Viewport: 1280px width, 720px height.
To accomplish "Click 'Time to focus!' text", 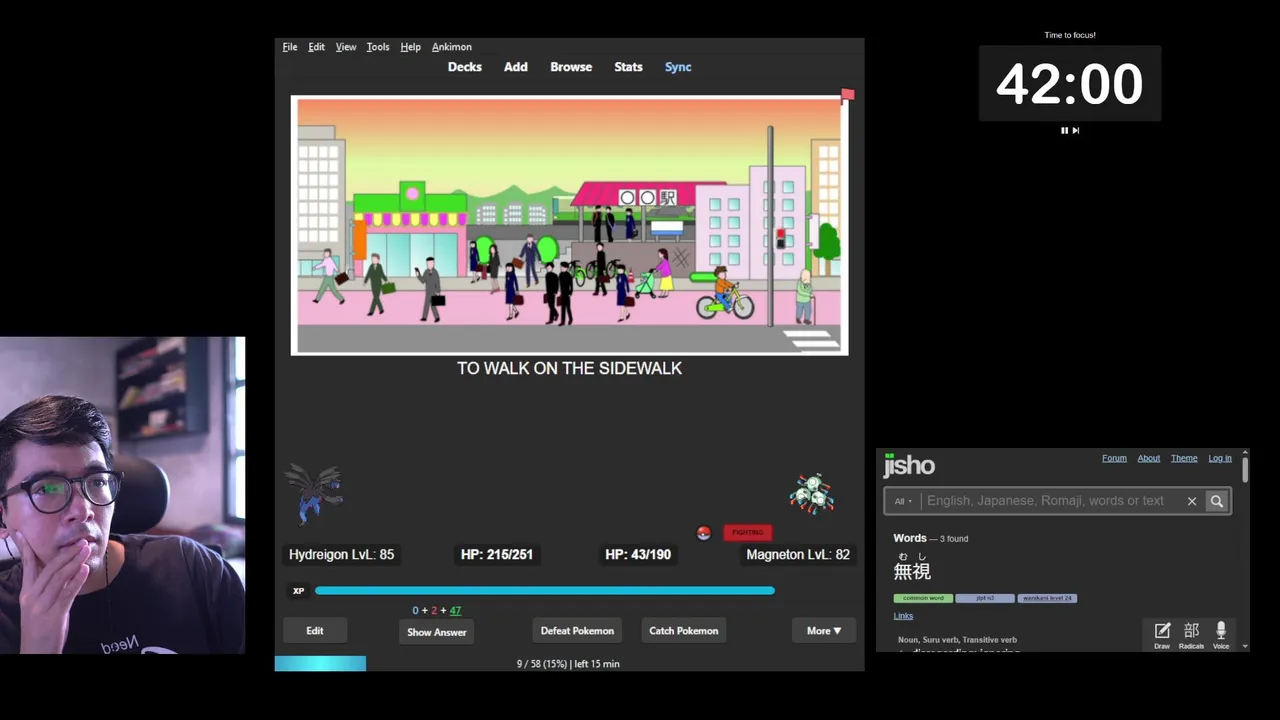I will coord(1070,35).
